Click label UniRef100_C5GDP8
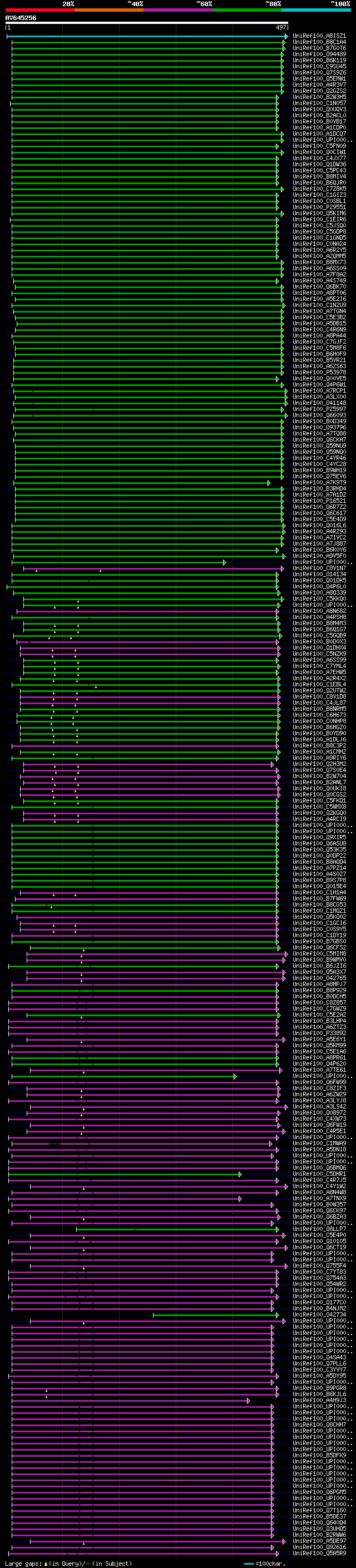Image resolution: width=356 pixels, height=1568 pixels. [x=319, y=231]
